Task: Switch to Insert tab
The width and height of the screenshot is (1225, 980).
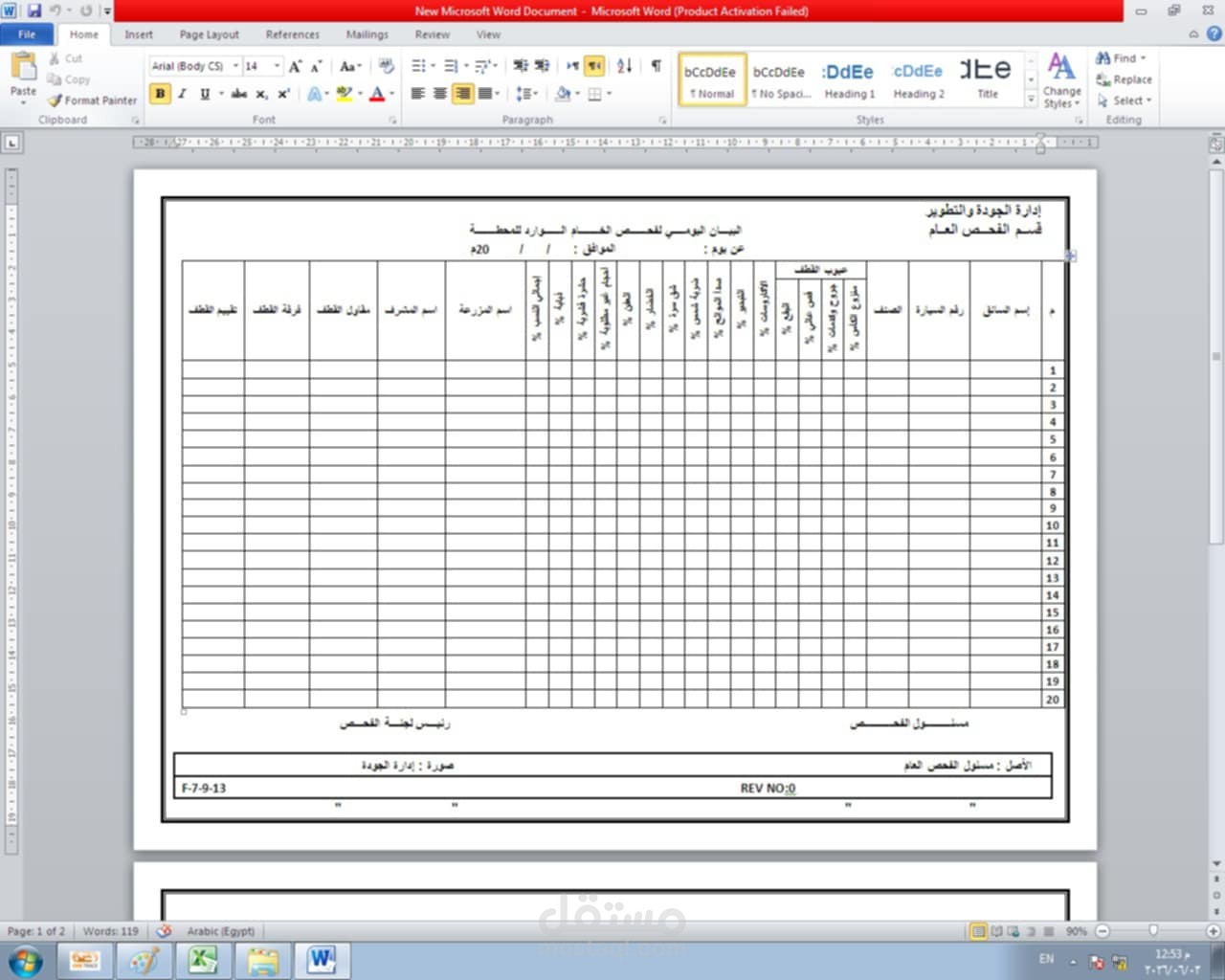Action: point(139,34)
